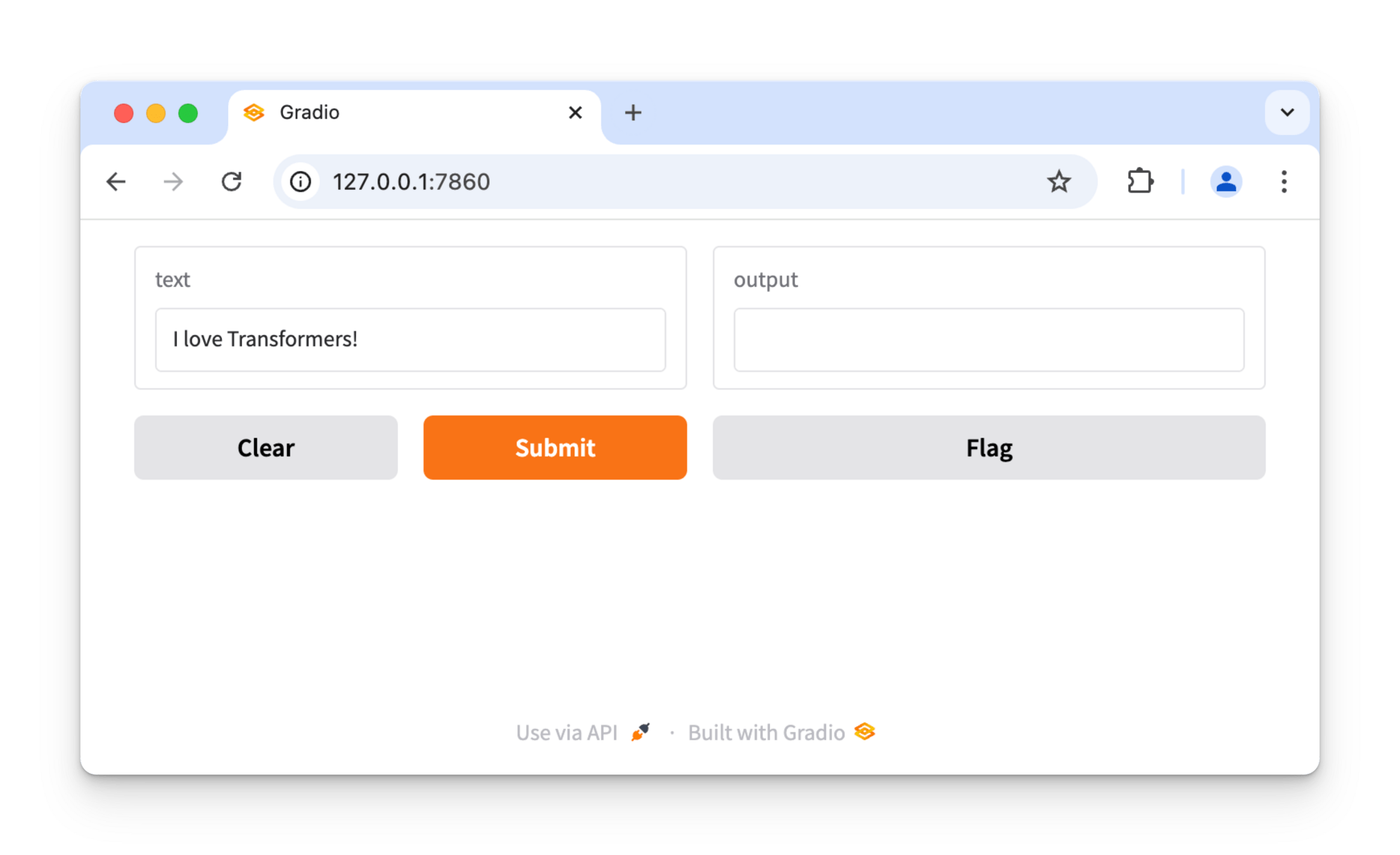This screenshot has height=855, width=1400.
Task: Click the browser back arrow
Action: click(x=116, y=182)
